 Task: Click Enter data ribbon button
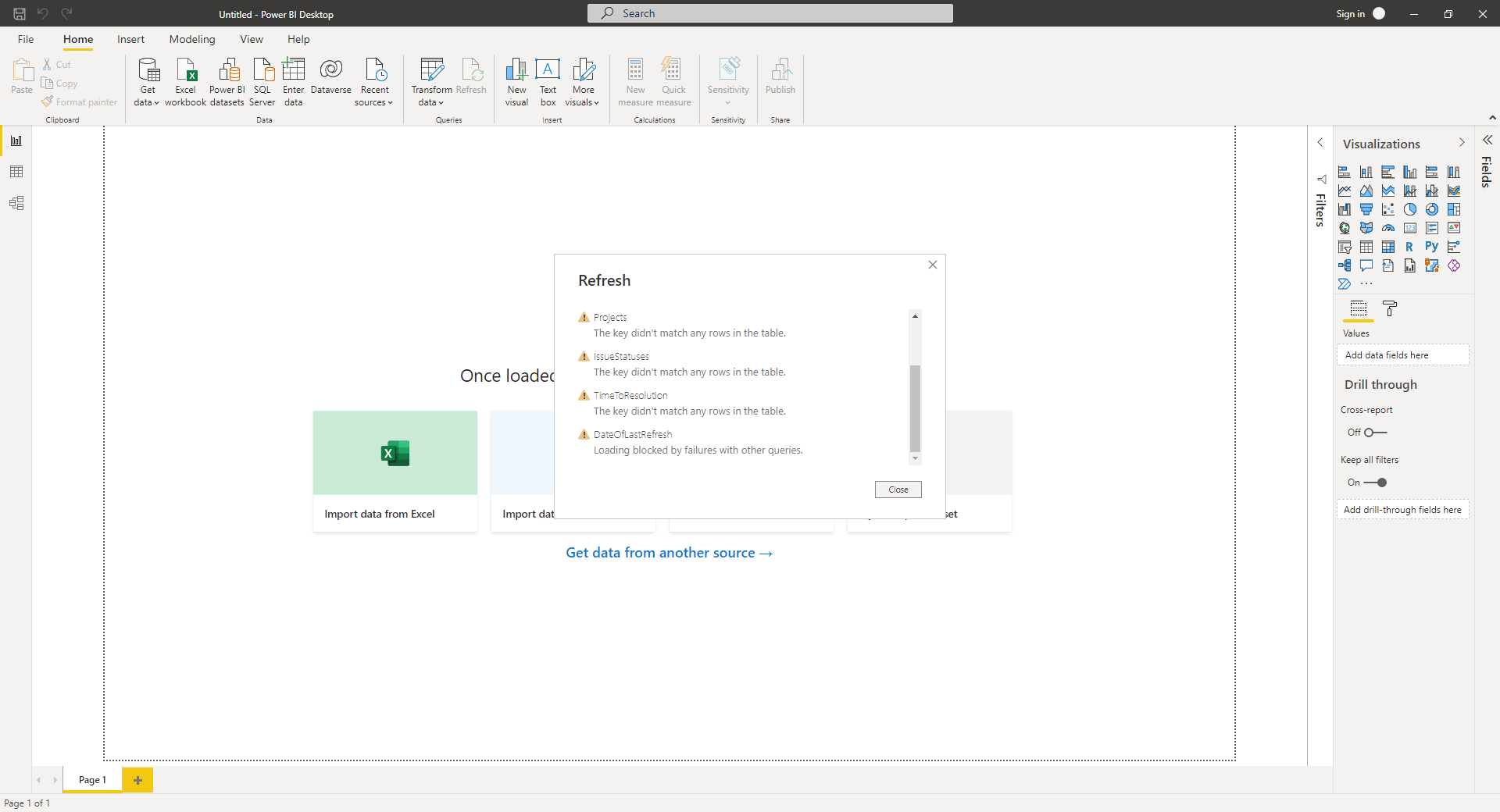pos(294,81)
